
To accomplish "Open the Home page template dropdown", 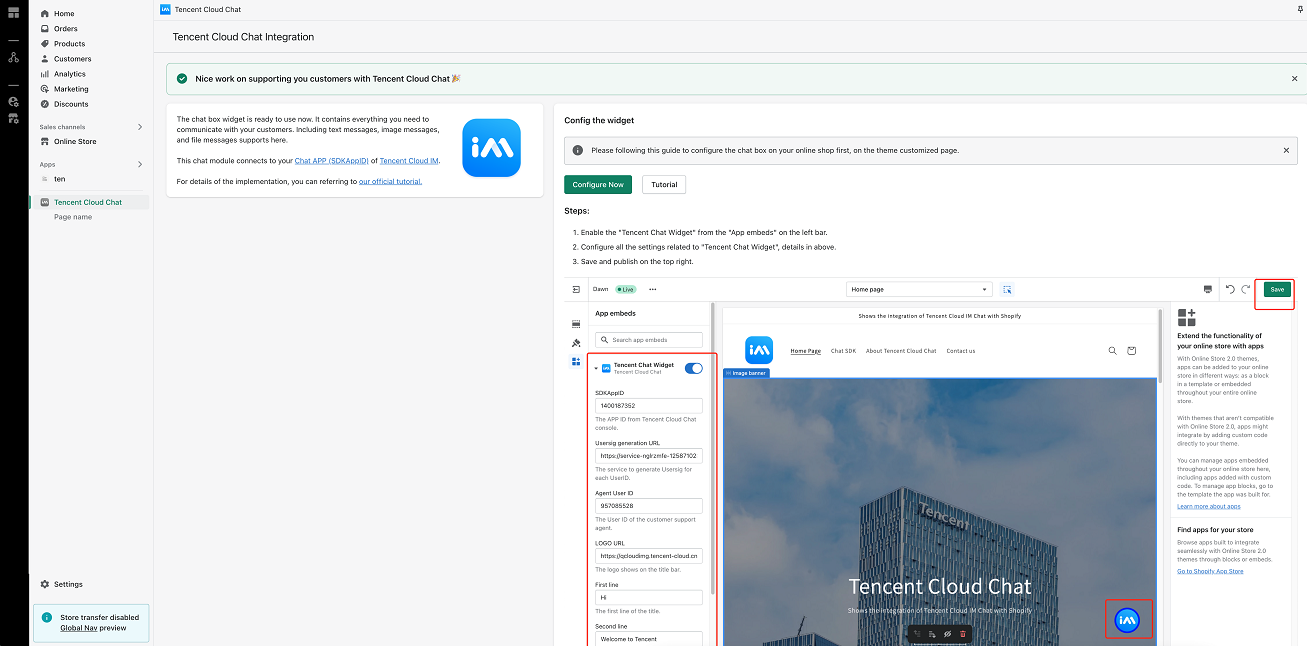I will tap(919, 289).
